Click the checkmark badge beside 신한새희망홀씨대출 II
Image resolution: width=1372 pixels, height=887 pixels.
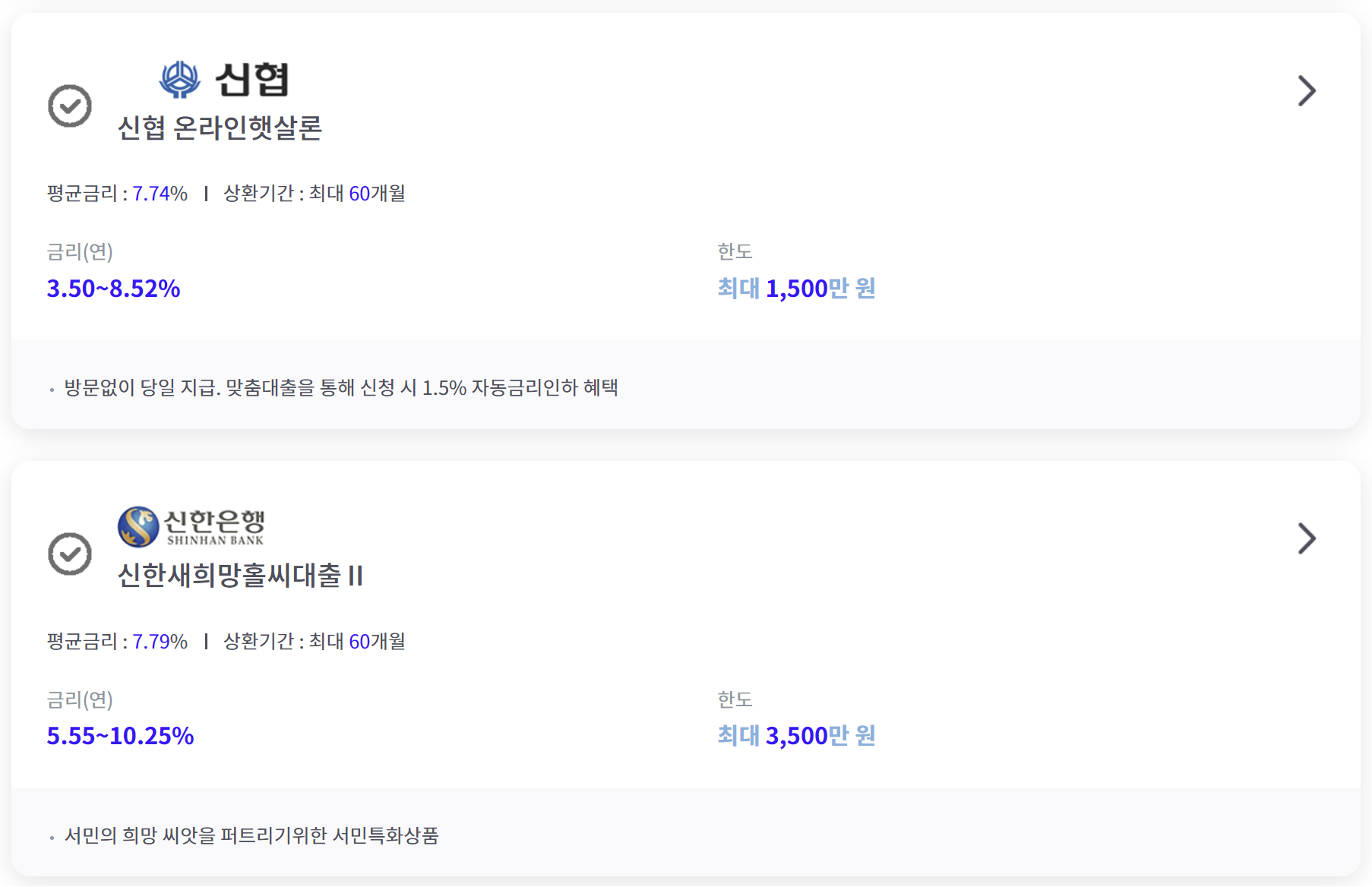(x=69, y=554)
